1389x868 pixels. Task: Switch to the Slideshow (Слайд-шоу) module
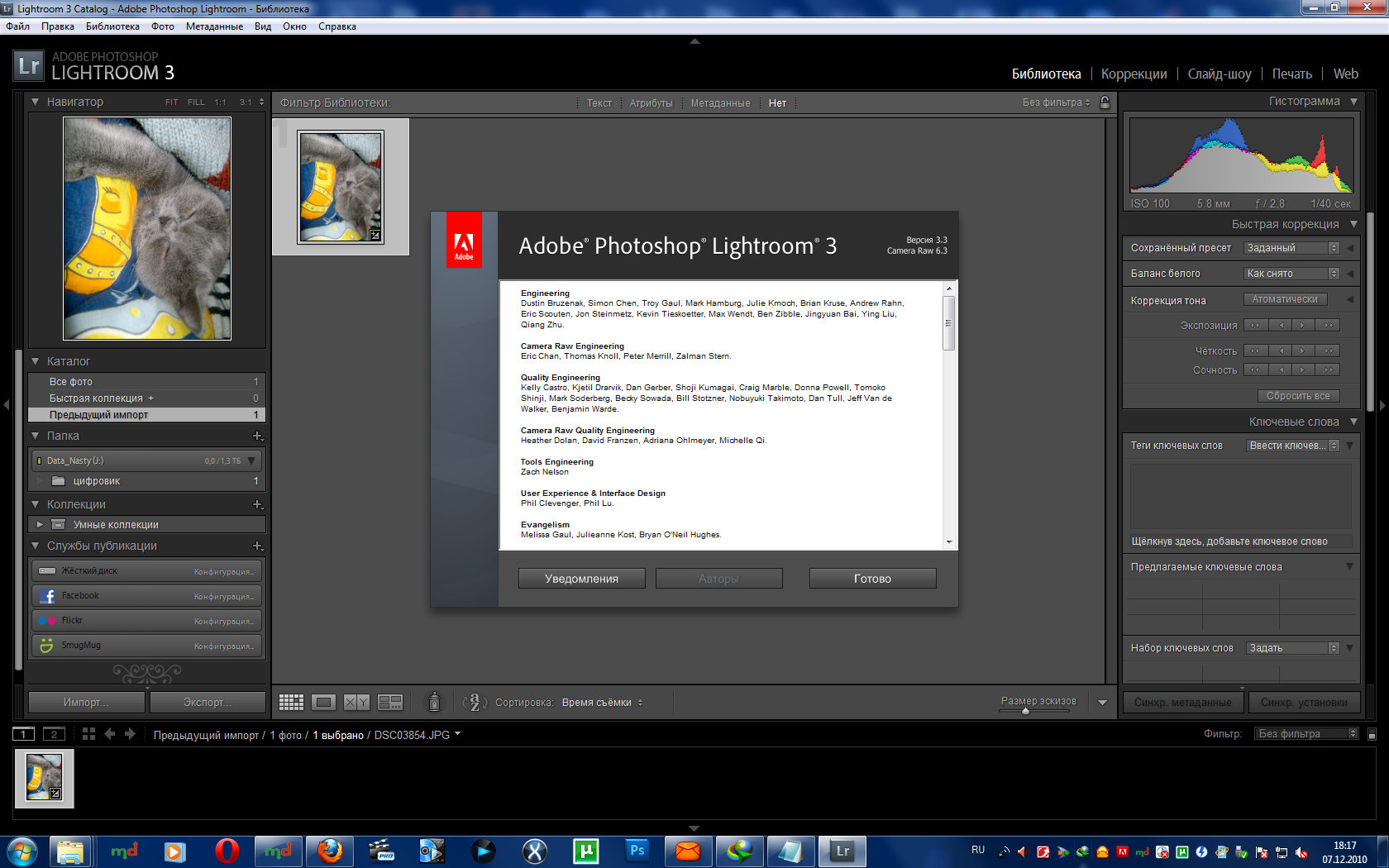(1220, 74)
